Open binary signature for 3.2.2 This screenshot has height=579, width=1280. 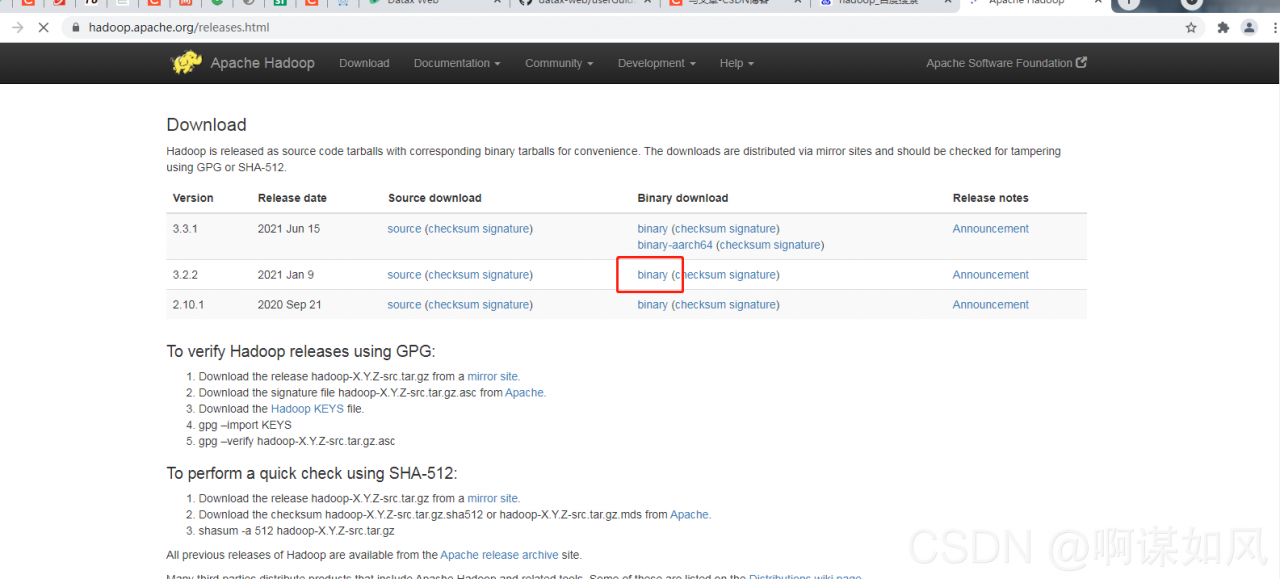(x=753, y=275)
